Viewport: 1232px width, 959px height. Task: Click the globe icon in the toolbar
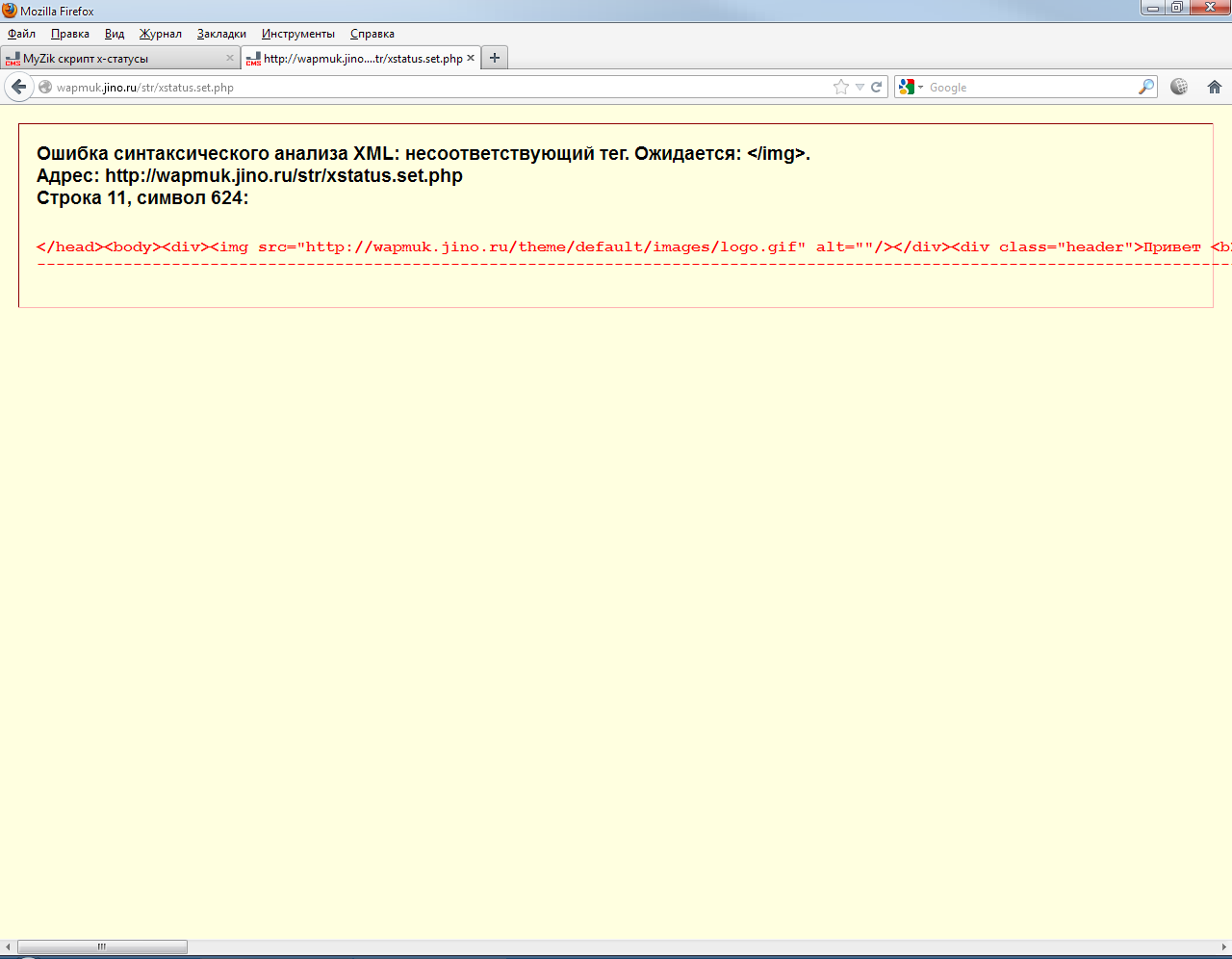(1179, 87)
